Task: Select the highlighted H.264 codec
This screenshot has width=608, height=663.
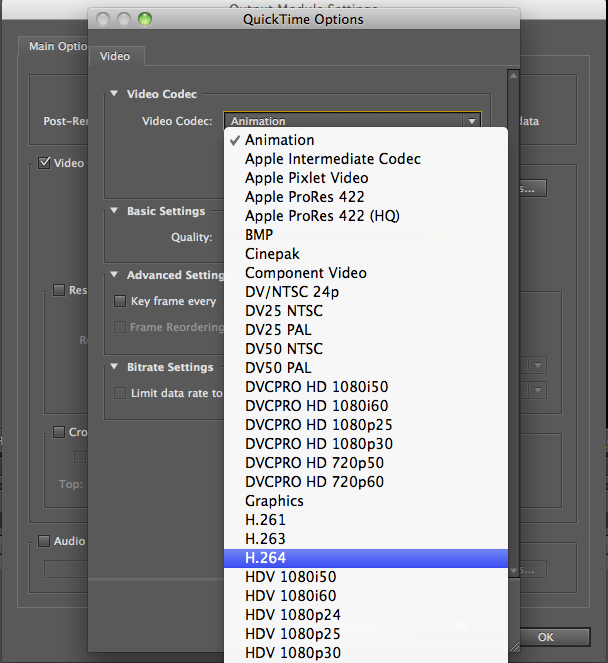Action: coord(366,558)
